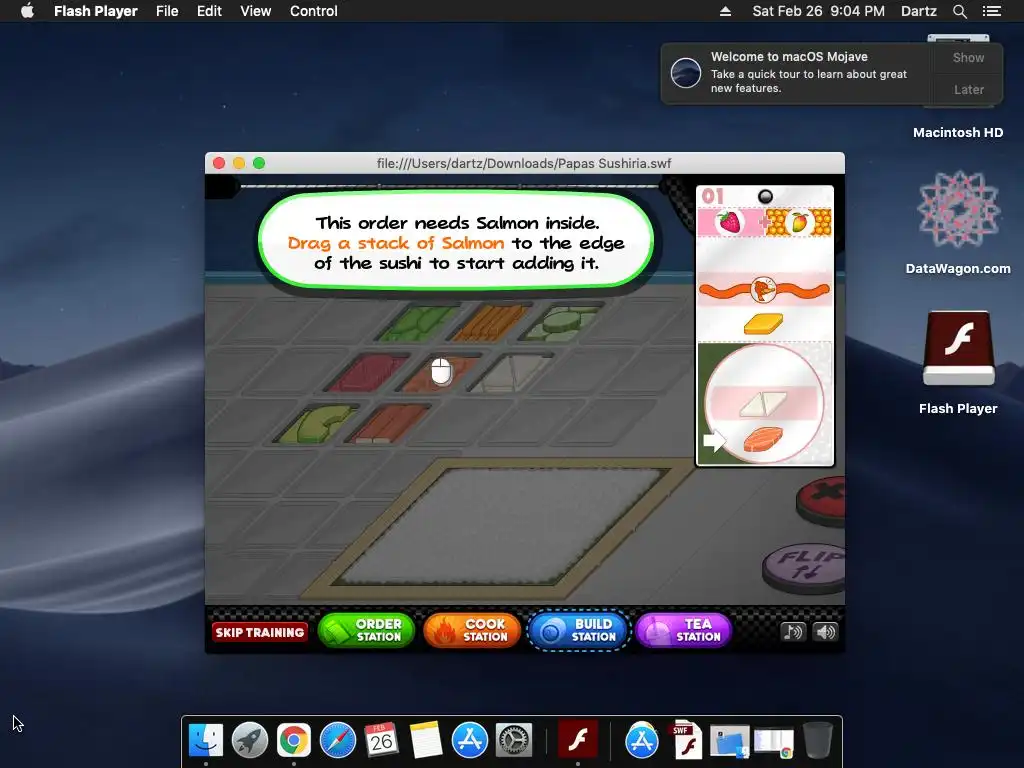Open System Preferences from the Dock
1024x768 pixels.
513,741
